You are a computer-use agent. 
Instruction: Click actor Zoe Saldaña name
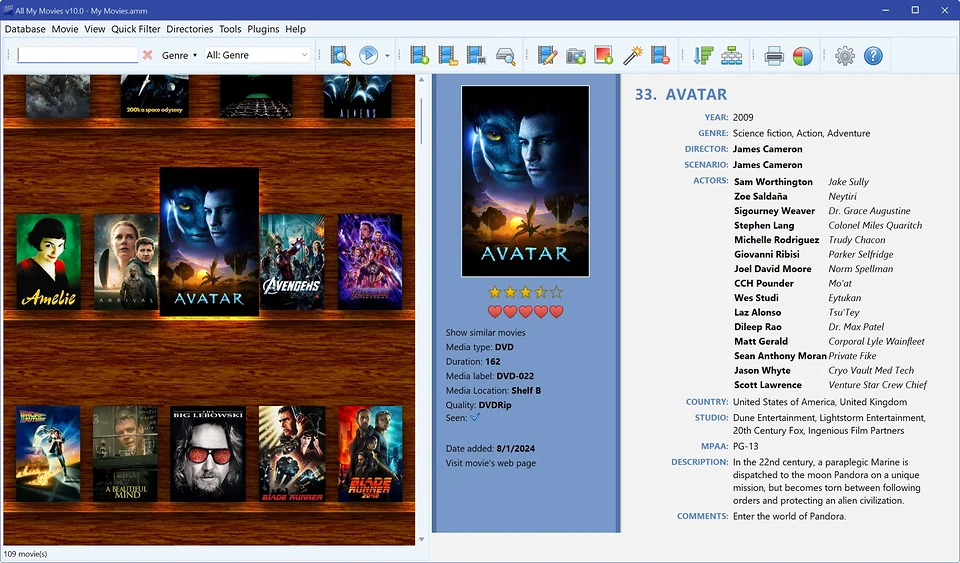[760, 196]
